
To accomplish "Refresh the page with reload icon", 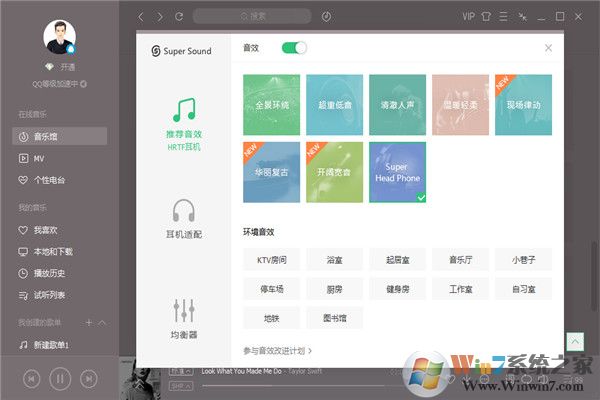I will [178, 16].
